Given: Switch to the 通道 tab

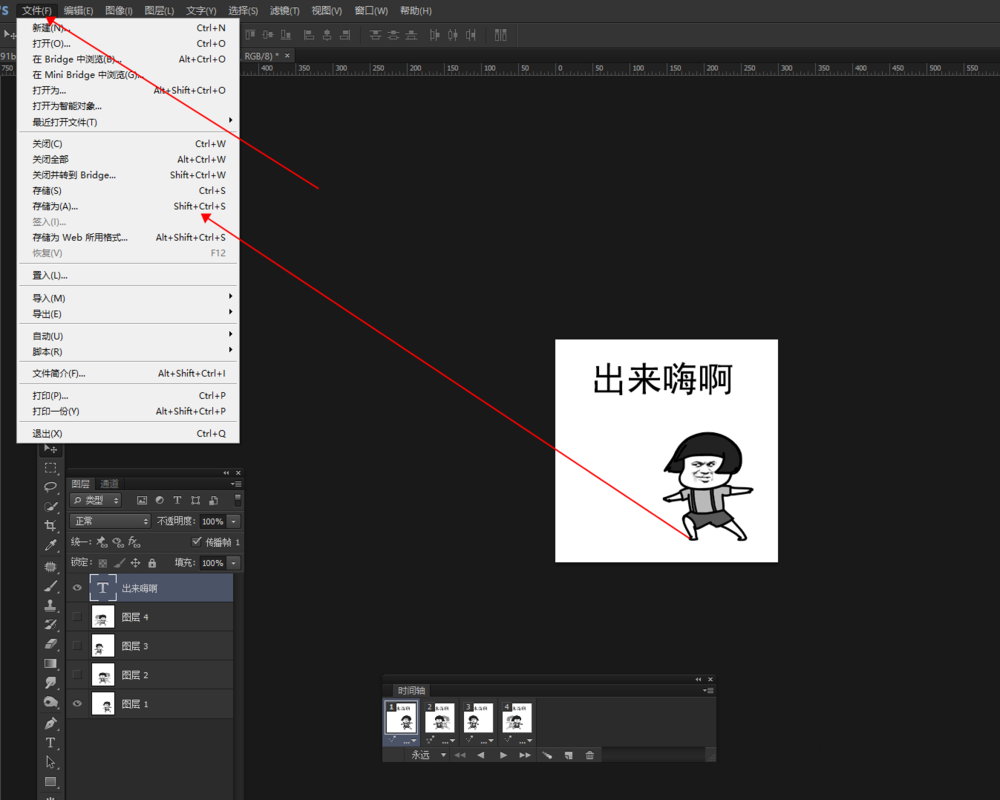Looking at the screenshot, I should [x=109, y=484].
